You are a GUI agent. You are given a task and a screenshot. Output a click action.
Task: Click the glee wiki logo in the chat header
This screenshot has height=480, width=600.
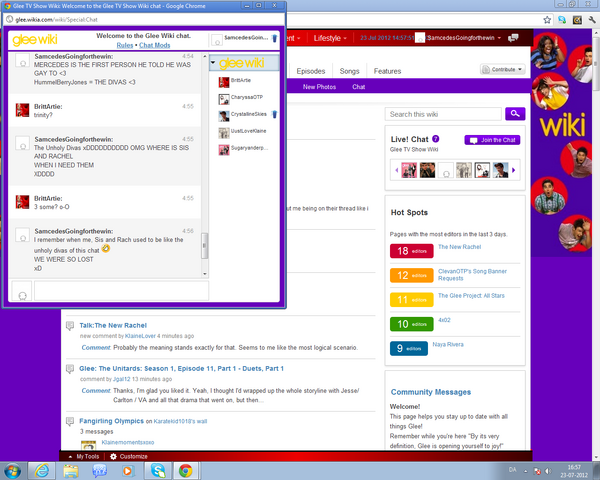pyautogui.click(x=35, y=39)
